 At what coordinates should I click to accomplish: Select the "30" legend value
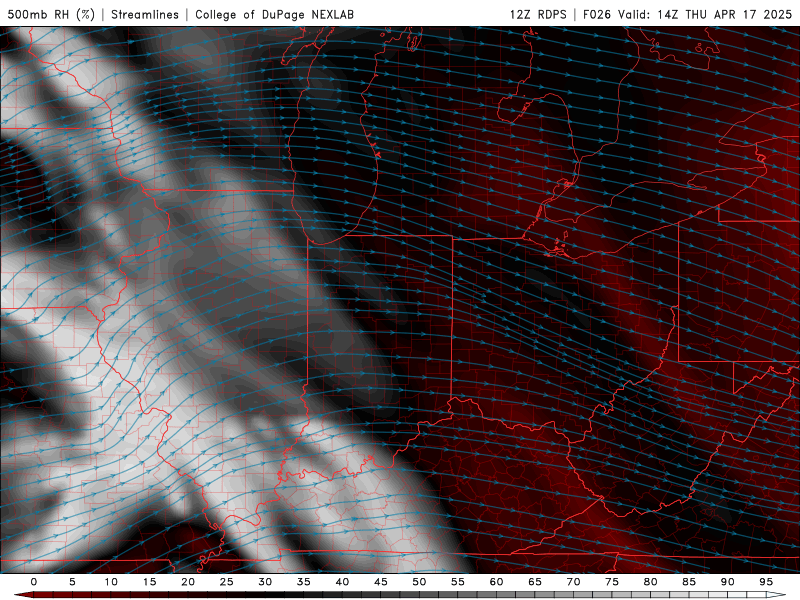point(265,582)
